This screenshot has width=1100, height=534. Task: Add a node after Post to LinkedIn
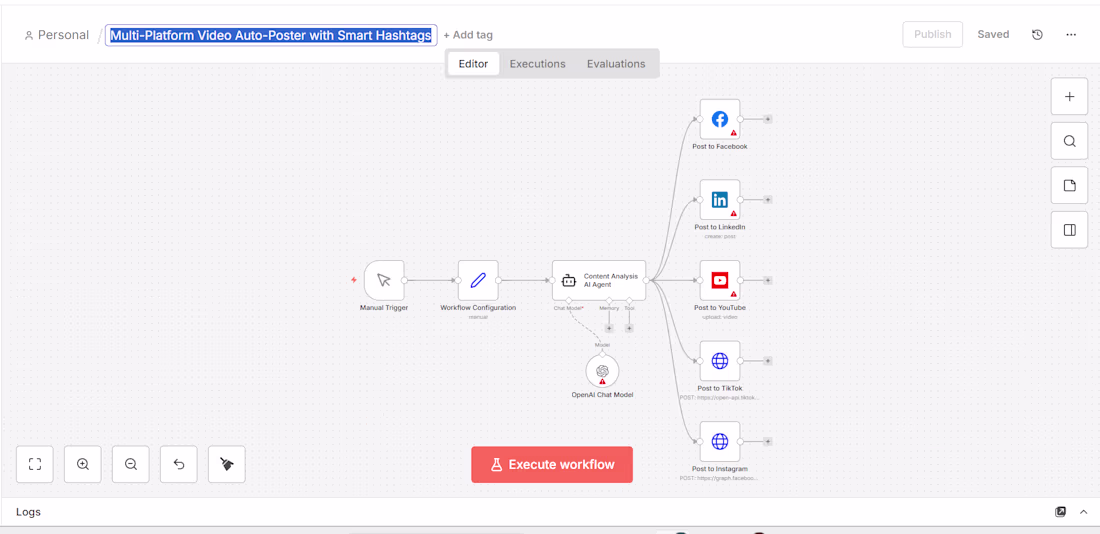(x=767, y=200)
